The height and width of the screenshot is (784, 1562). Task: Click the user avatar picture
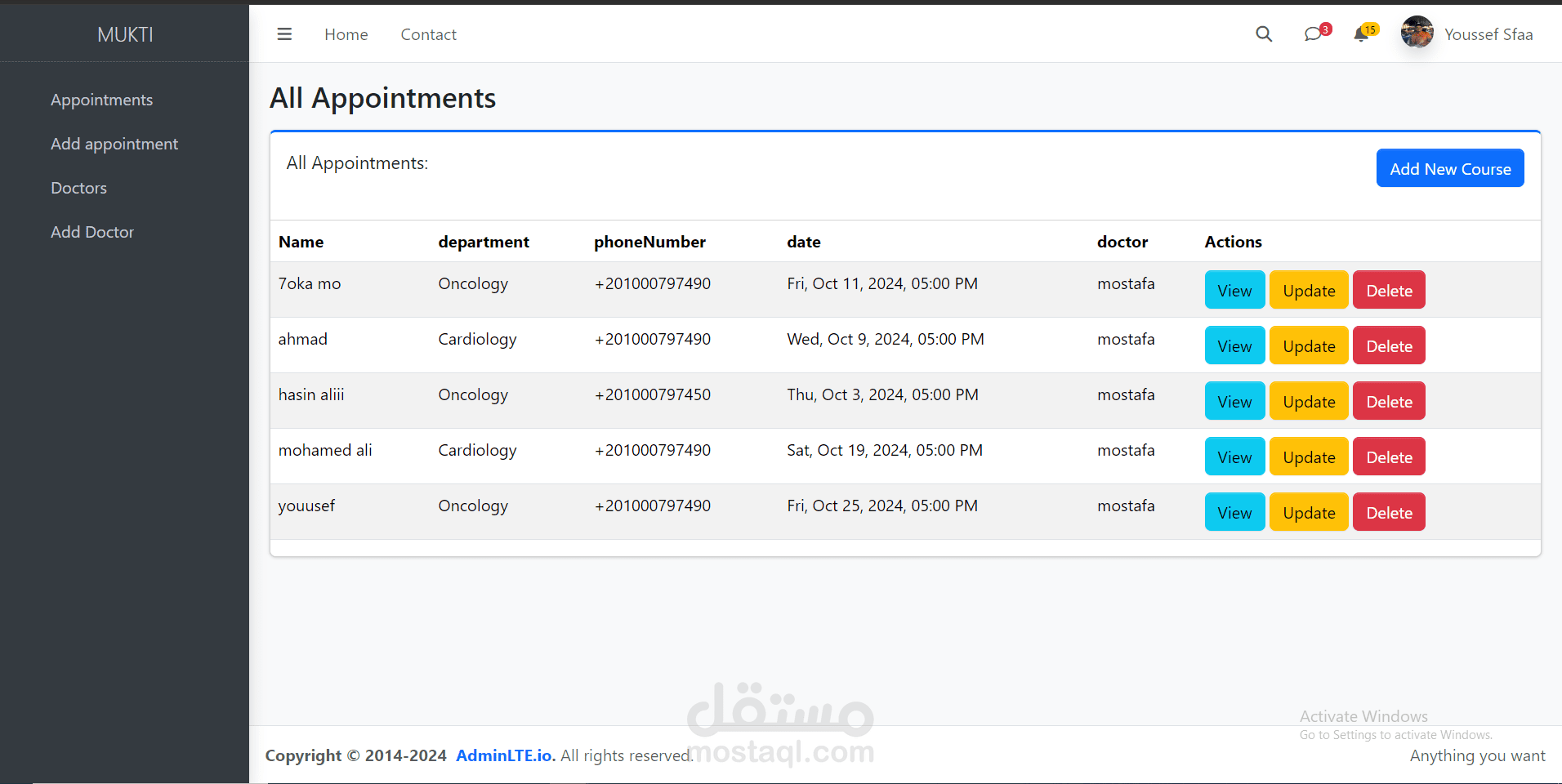1417,33
